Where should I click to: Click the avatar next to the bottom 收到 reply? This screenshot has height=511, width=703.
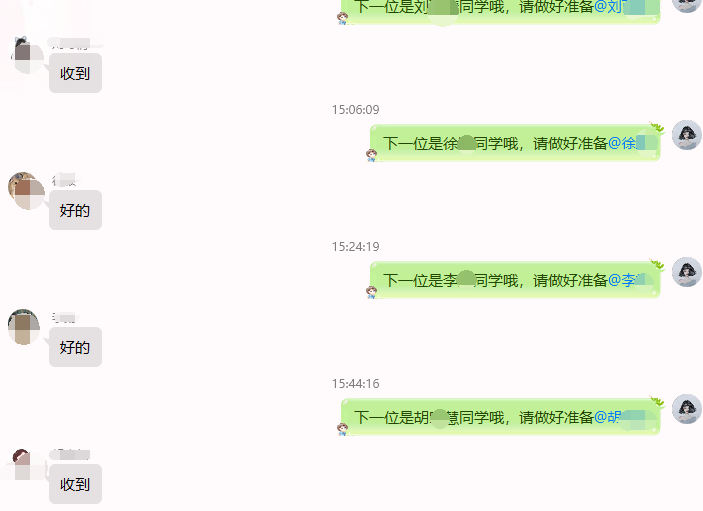pos(27,464)
